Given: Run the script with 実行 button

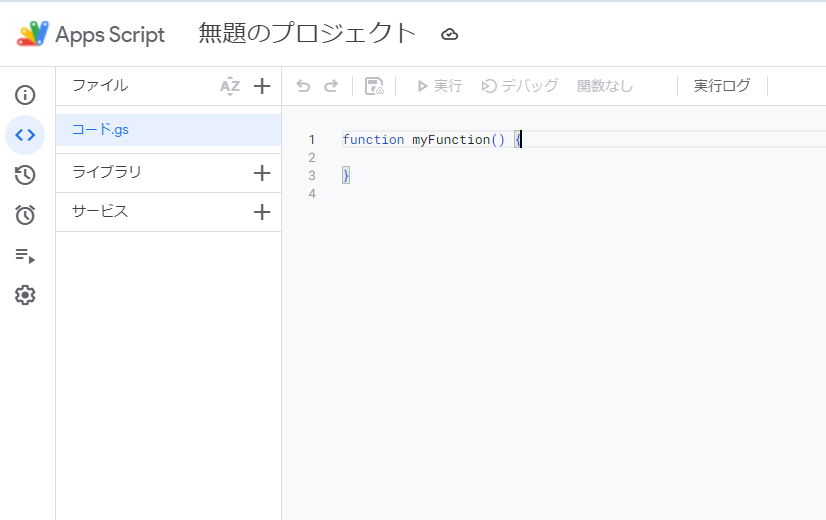Looking at the screenshot, I should click(439, 86).
